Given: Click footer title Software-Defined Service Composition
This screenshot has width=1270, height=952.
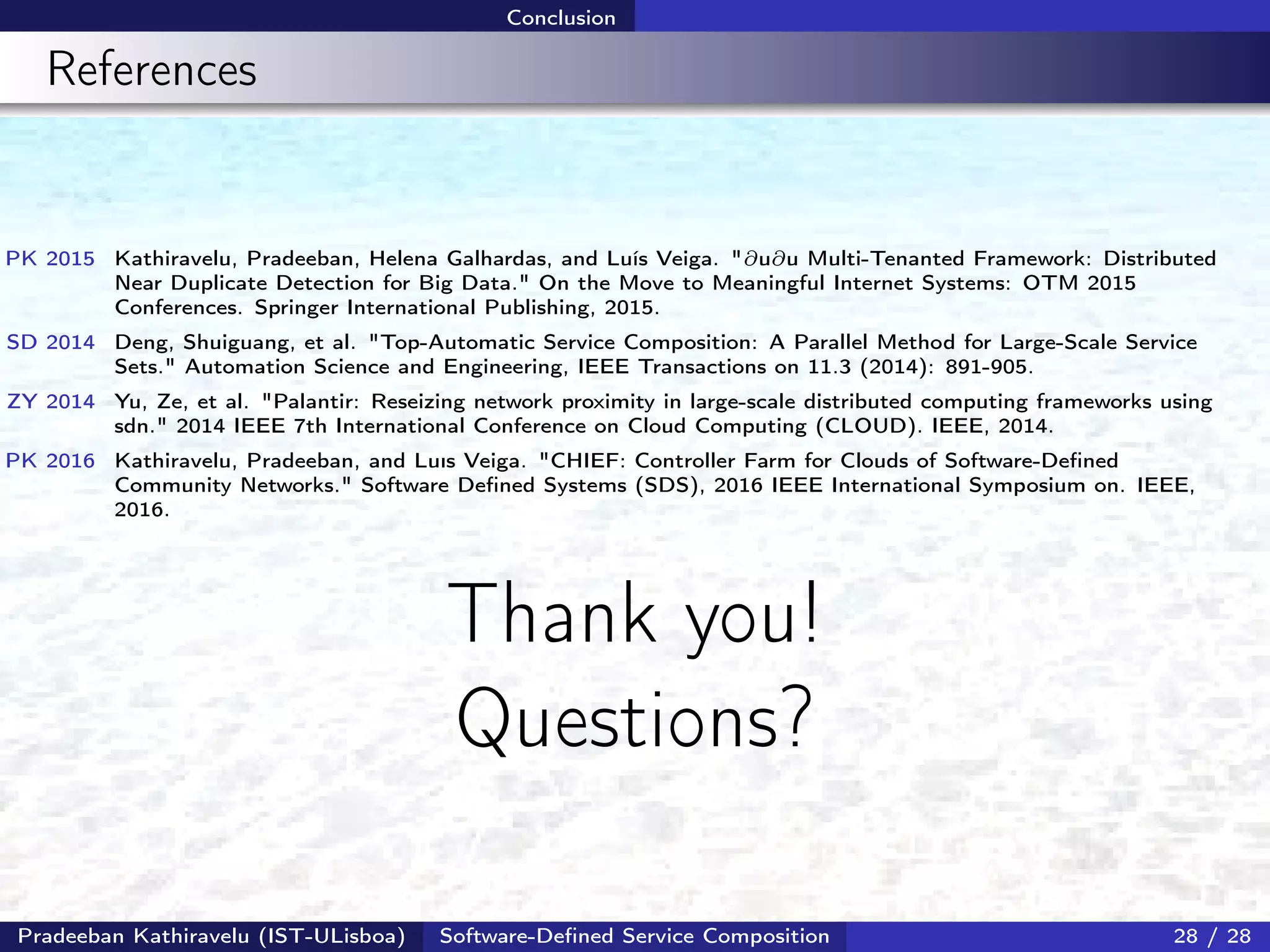Looking at the screenshot, I should tap(634, 936).
